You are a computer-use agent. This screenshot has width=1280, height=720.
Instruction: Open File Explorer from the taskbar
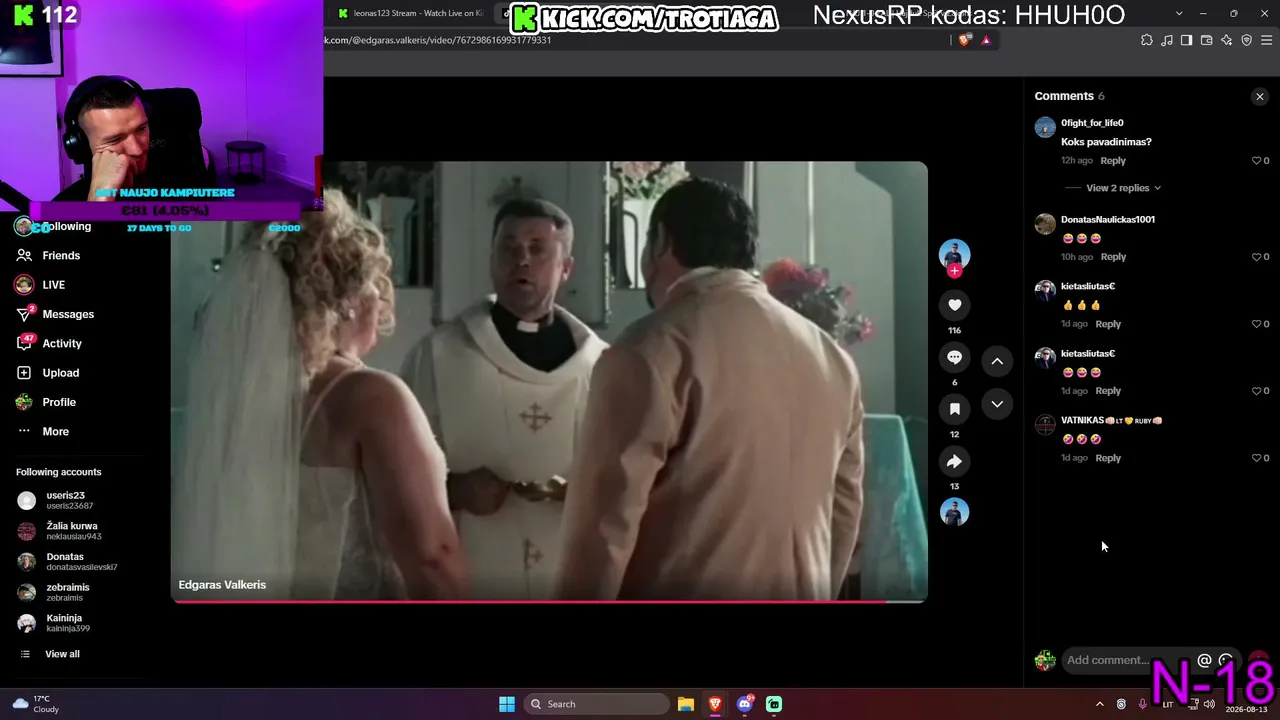(686, 704)
